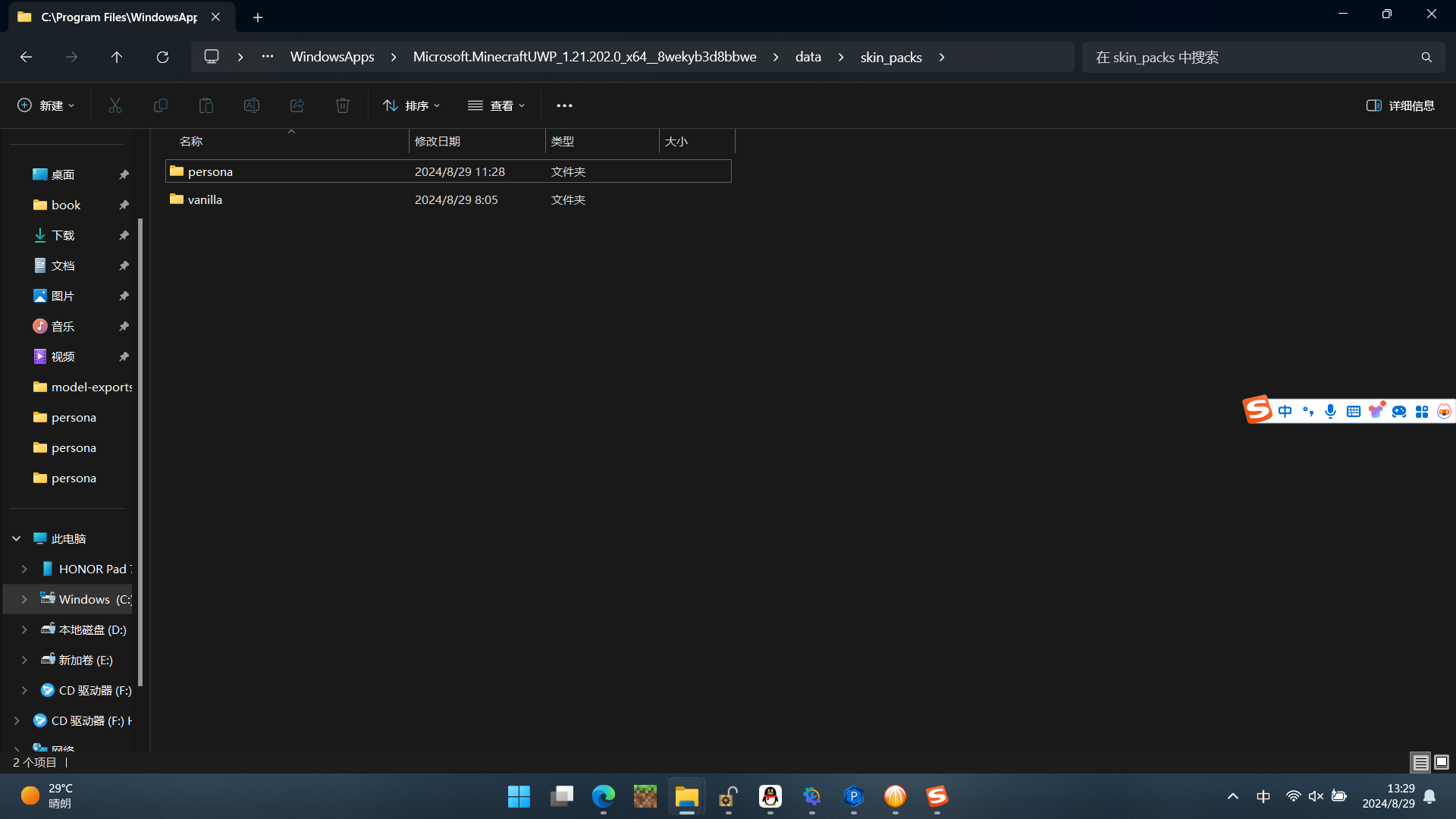Select the vanilla folder row
This screenshot has width=1456, height=819.
pyautogui.click(x=448, y=199)
